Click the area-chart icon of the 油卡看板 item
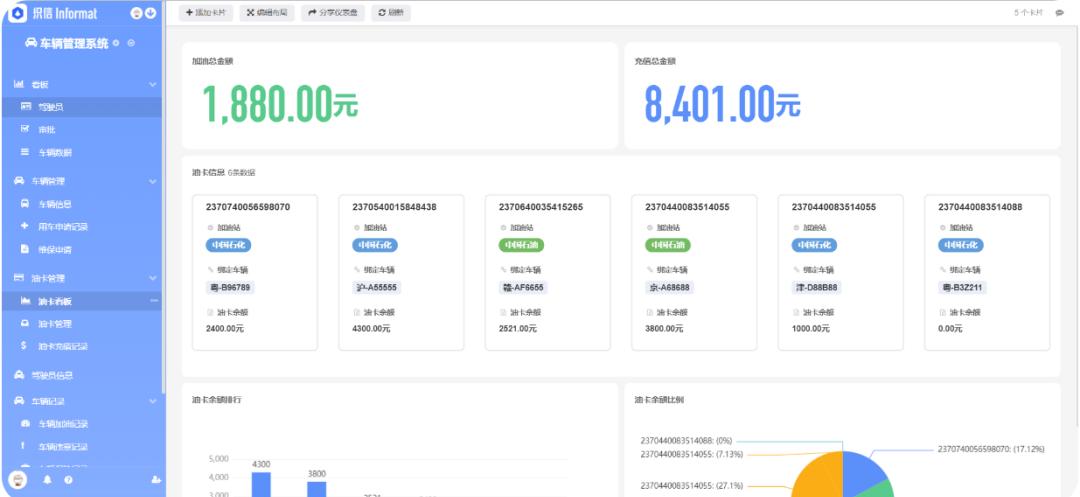The height and width of the screenshot is (497, 1080). click(x=25, y=301)
